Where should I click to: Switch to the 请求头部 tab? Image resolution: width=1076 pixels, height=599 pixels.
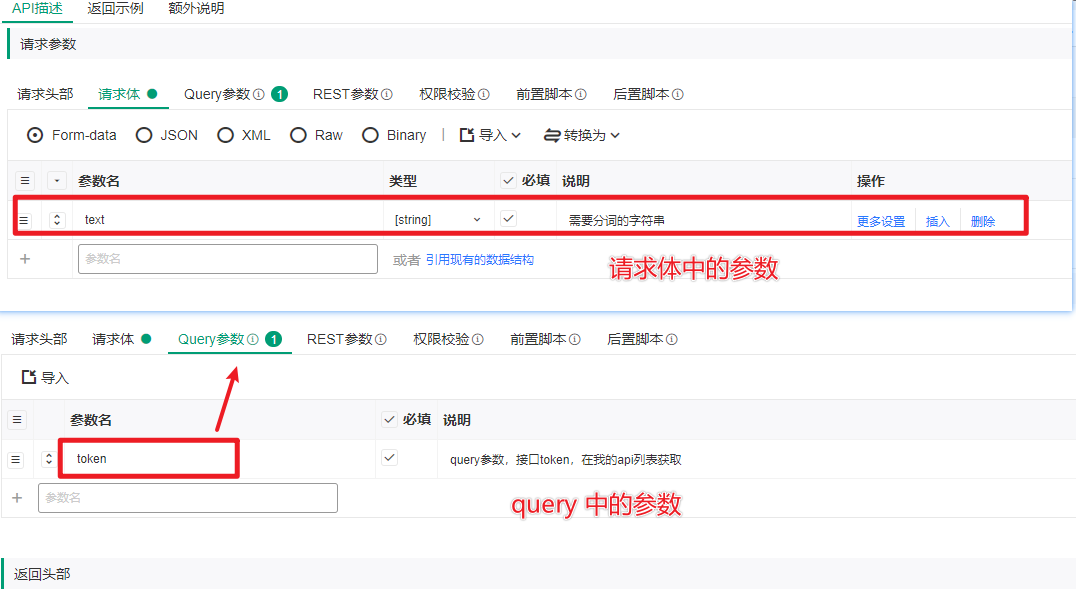pos(44,93)
